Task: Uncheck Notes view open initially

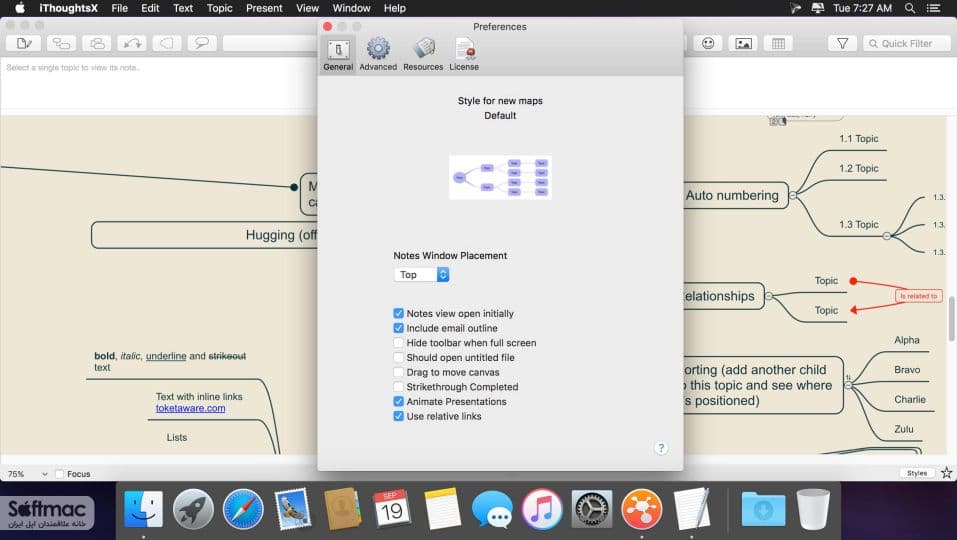Action: tap(399, 313)
